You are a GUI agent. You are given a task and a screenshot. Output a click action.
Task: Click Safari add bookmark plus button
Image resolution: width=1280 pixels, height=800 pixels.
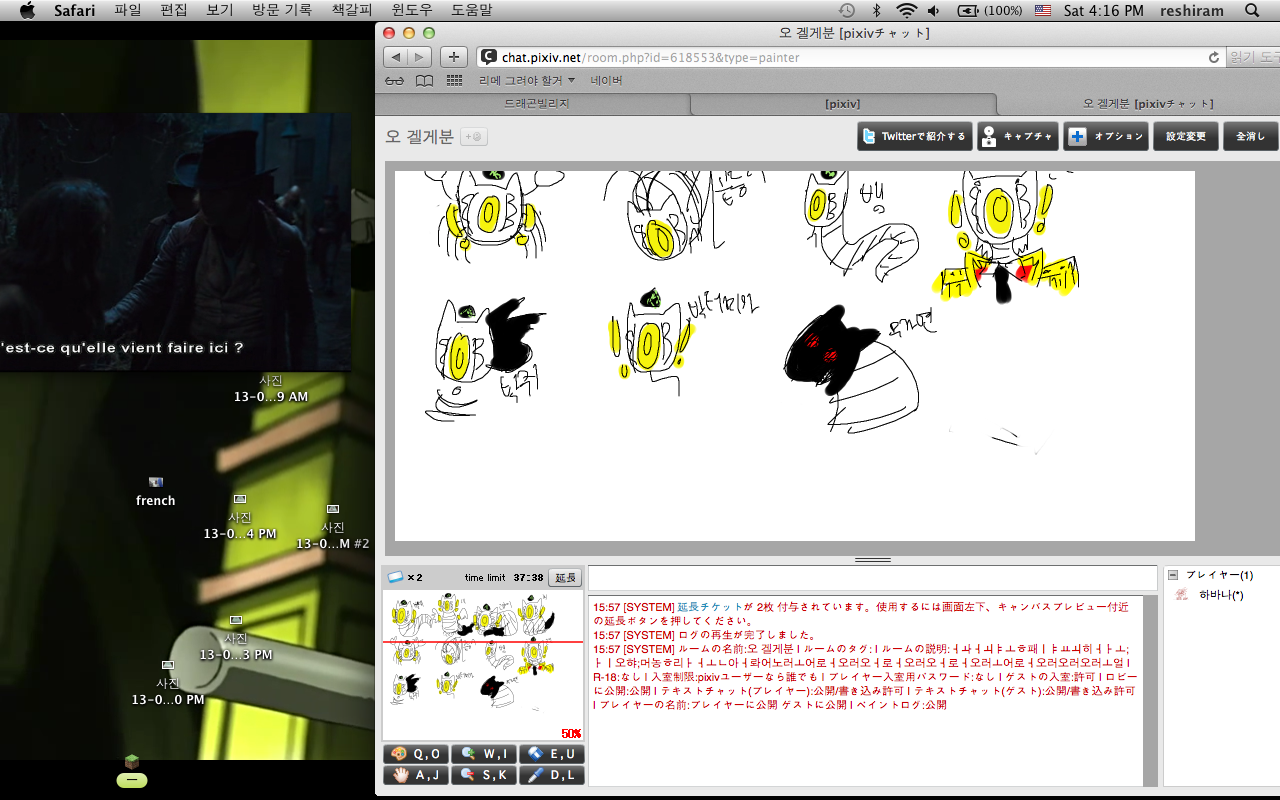click(x=453, y=57)
